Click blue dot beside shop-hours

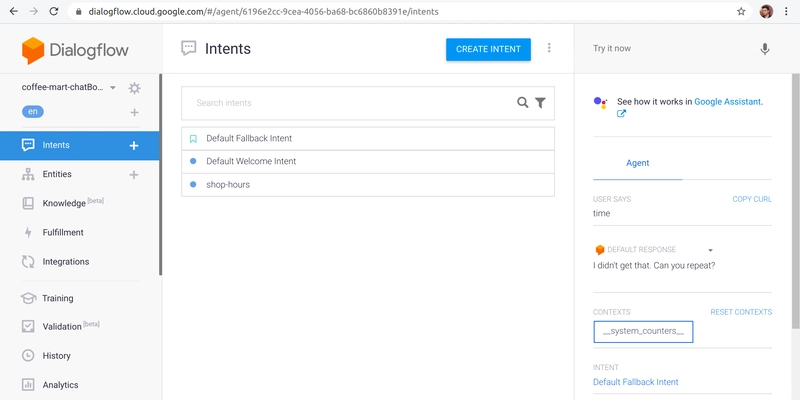[x=193, y=185]
